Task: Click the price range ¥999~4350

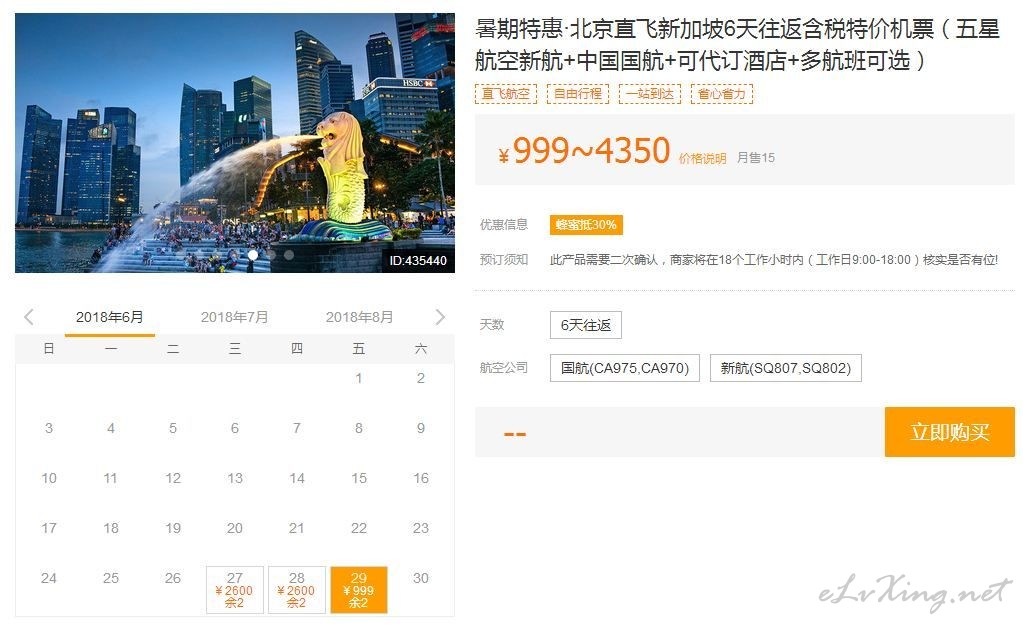Action: [584, 151]
